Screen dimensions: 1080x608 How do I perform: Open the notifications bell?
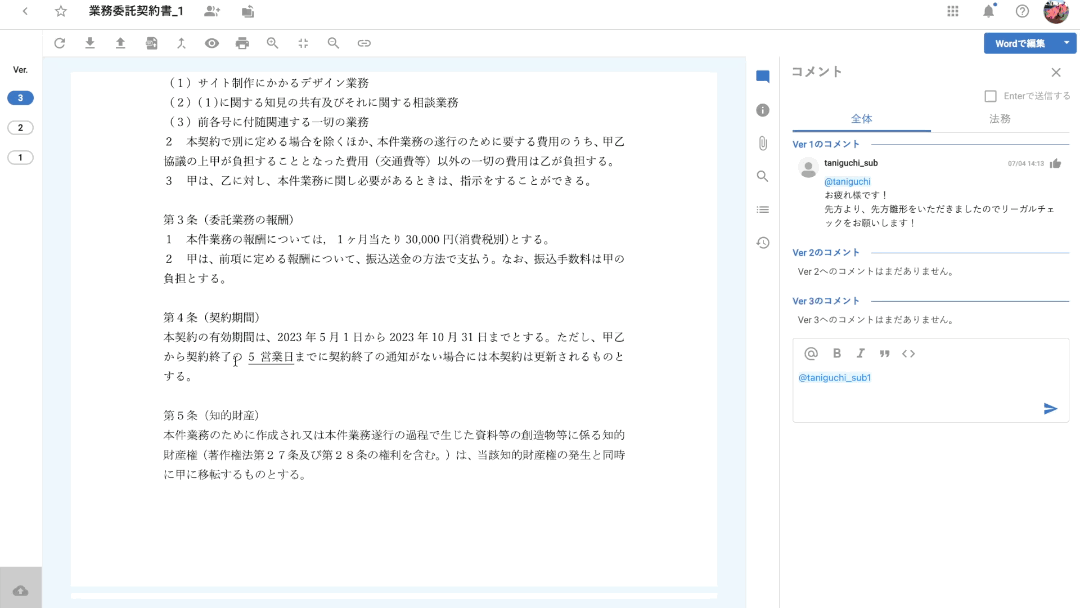coord(988,12)
